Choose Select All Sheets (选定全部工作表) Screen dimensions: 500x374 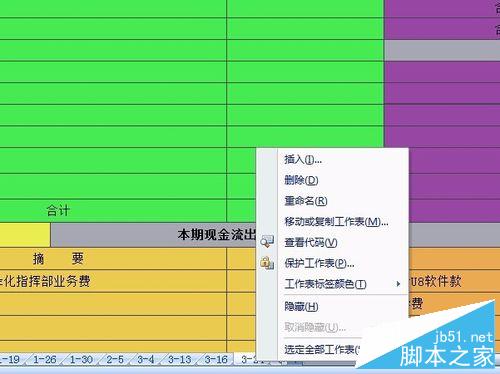pyautogui.click(x=322, y=349)
